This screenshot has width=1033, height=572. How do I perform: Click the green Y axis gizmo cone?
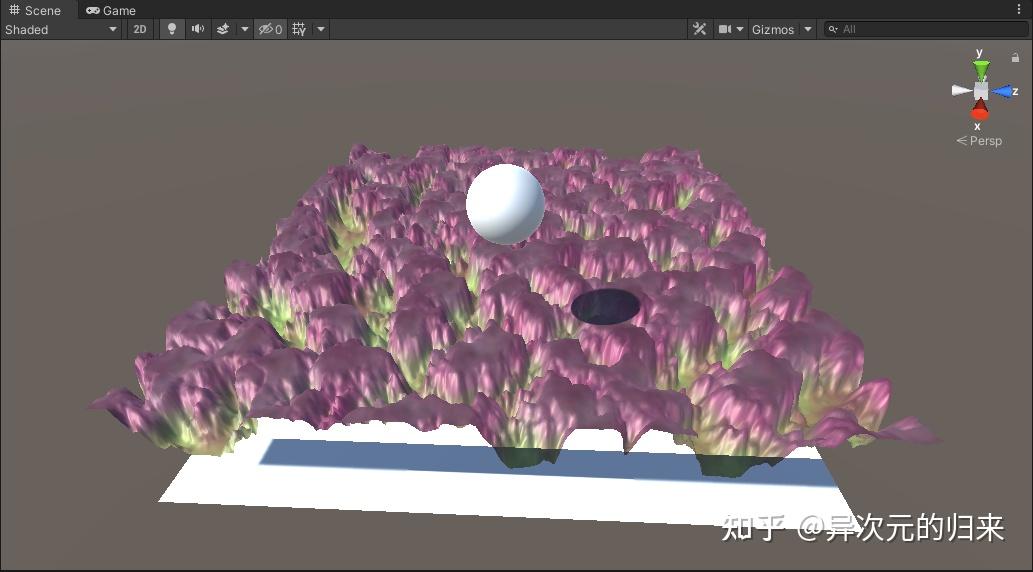[981, 70]
